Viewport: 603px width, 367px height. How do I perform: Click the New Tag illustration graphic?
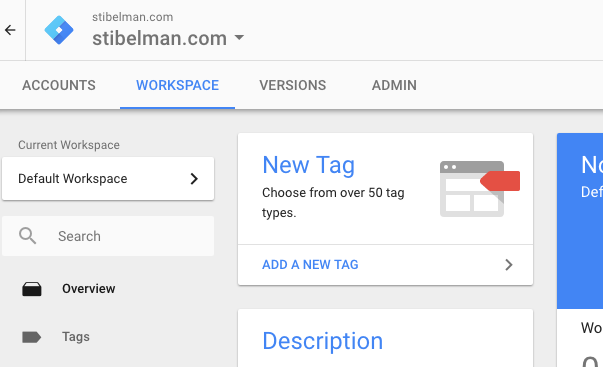[x=480, y=189]
